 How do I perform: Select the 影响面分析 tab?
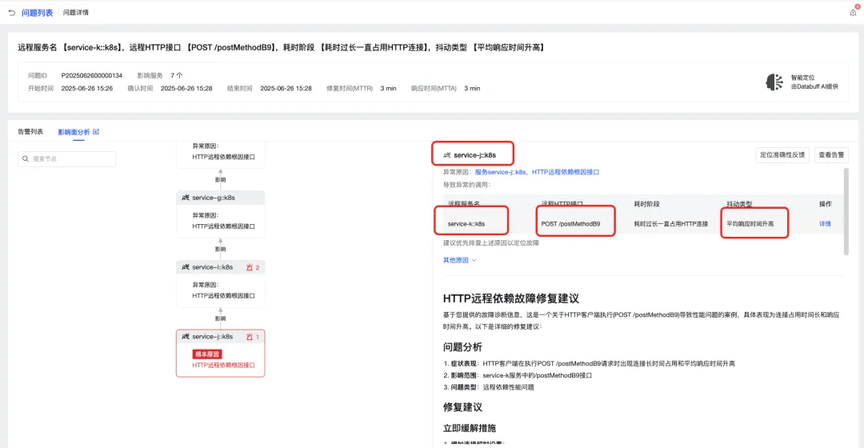click(74, 132)
